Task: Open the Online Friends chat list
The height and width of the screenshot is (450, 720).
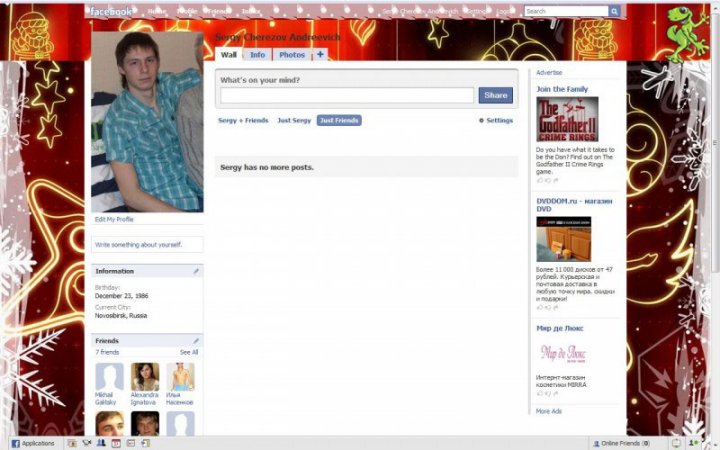Action: [621, 443]
